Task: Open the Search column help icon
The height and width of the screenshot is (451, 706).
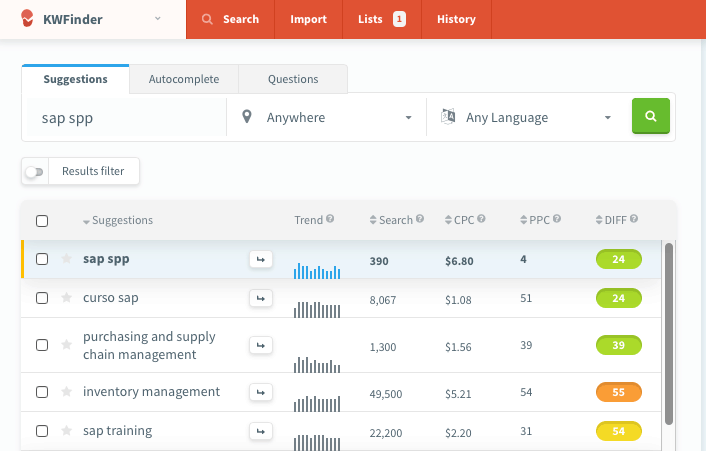Action: pos(420,219)
